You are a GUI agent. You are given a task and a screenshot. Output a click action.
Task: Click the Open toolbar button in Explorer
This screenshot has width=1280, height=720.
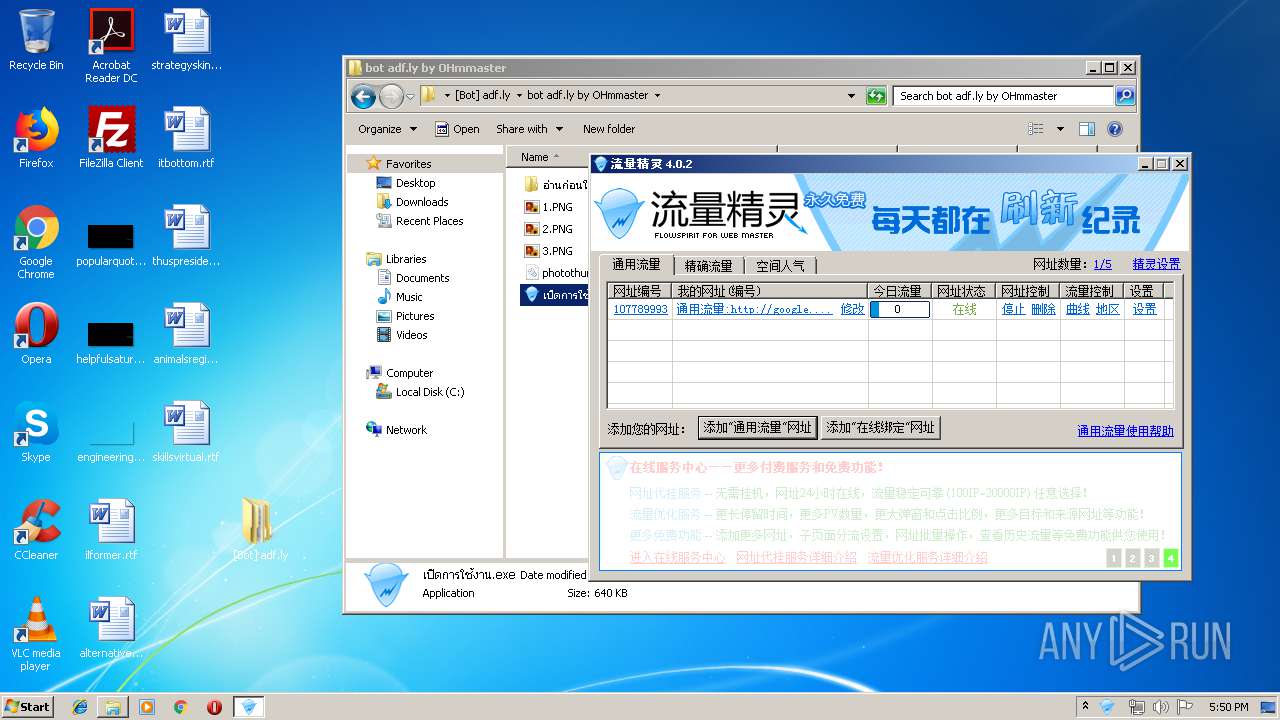pyautogui.click(x=458, y=129)
